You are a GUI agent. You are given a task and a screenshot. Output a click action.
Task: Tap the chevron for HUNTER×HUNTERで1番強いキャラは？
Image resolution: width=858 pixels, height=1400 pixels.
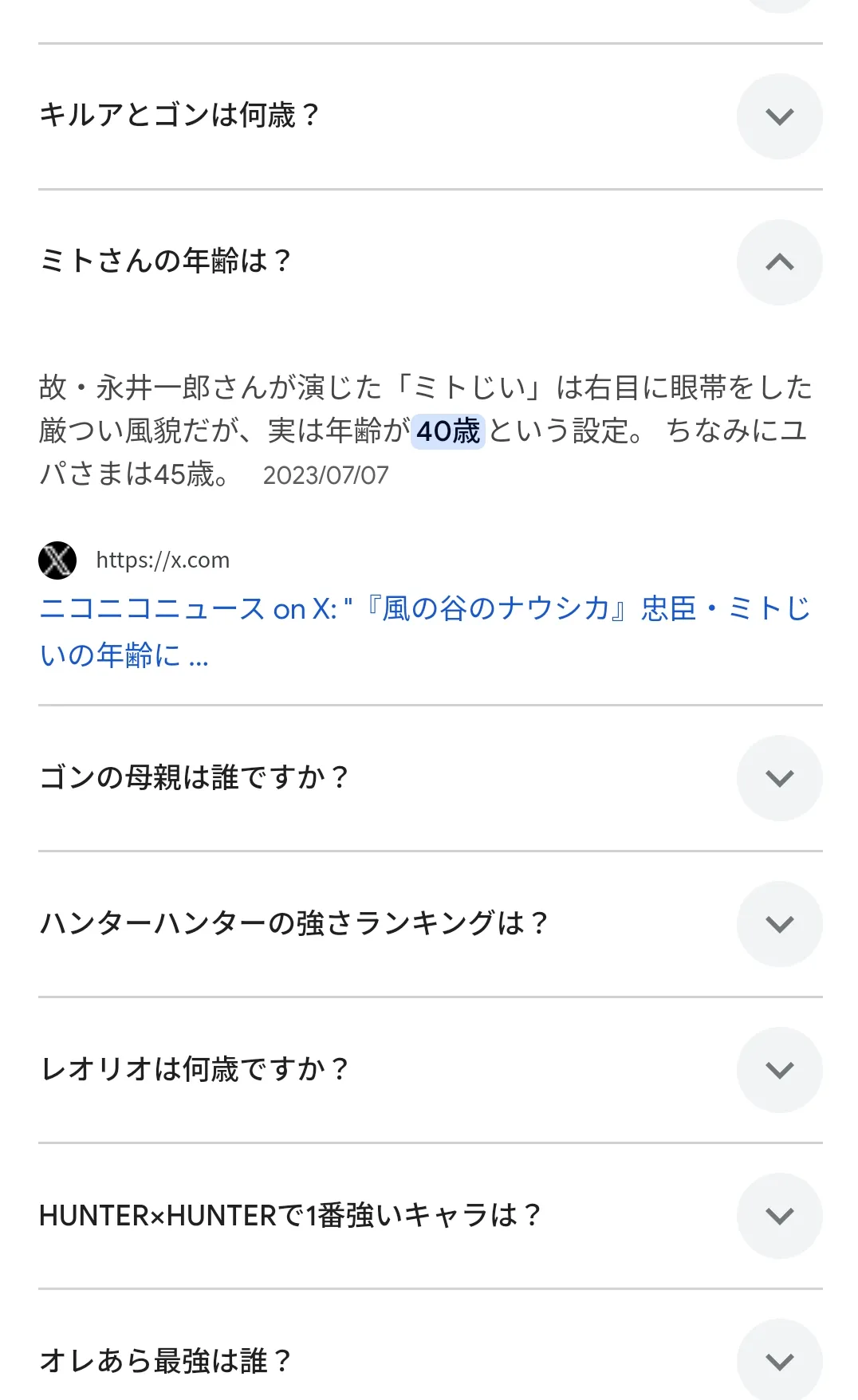click(779, 1216)
